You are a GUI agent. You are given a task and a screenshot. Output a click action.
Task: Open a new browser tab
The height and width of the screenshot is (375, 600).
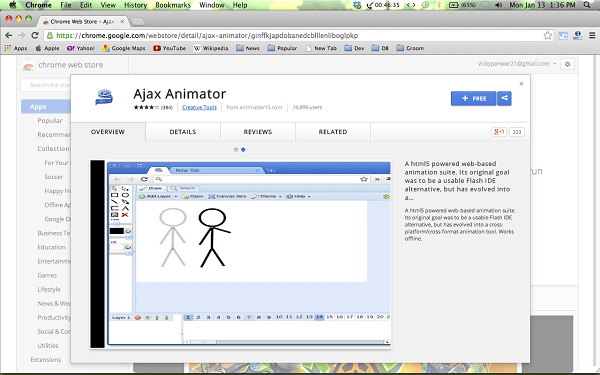pyautogui.click(x=138, y=21)
